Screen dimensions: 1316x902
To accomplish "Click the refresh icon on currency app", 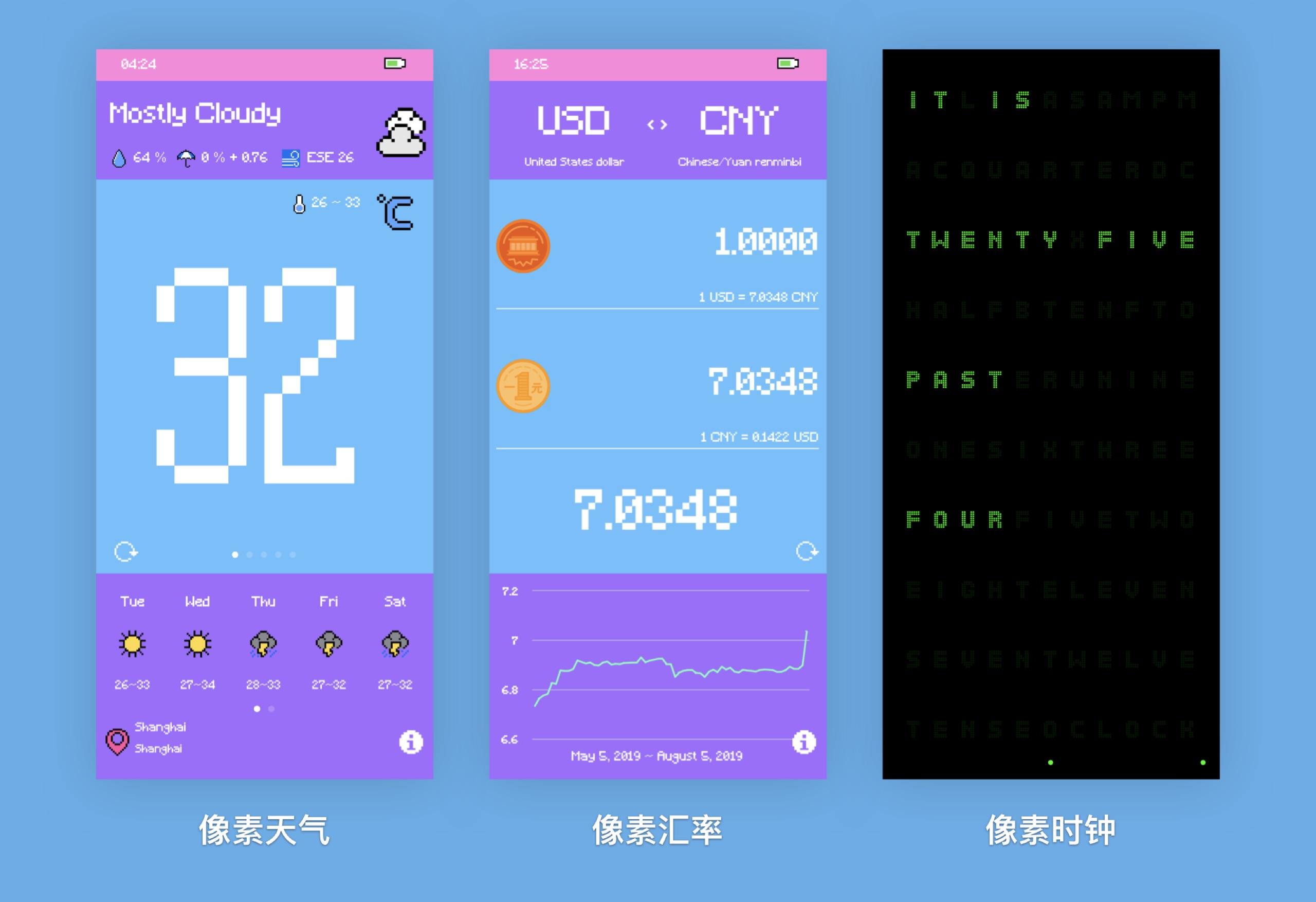I will tap(808, 551).
